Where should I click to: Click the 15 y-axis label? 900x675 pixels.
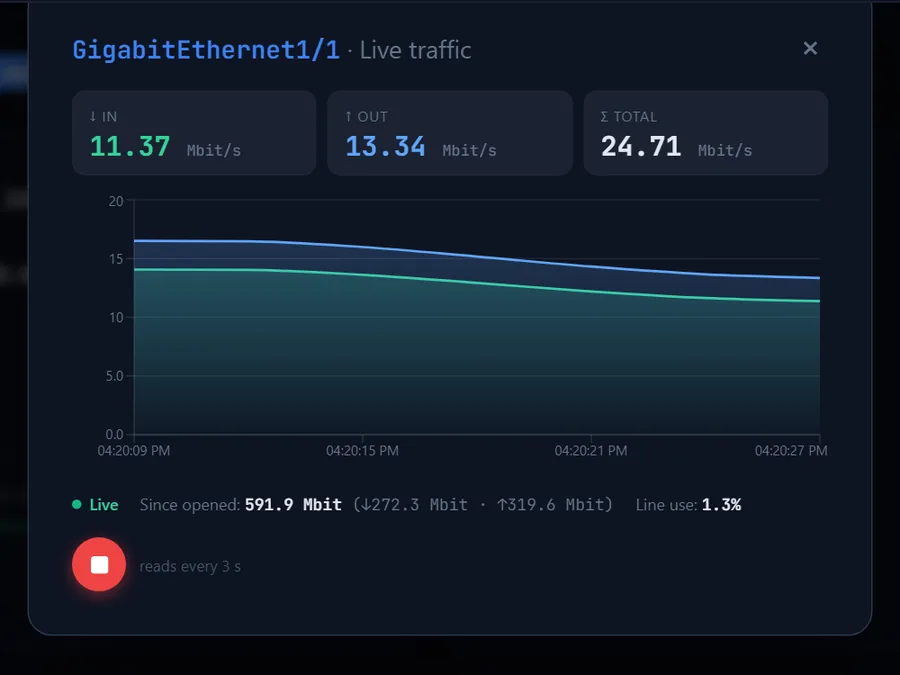click(x=116, y=259)
